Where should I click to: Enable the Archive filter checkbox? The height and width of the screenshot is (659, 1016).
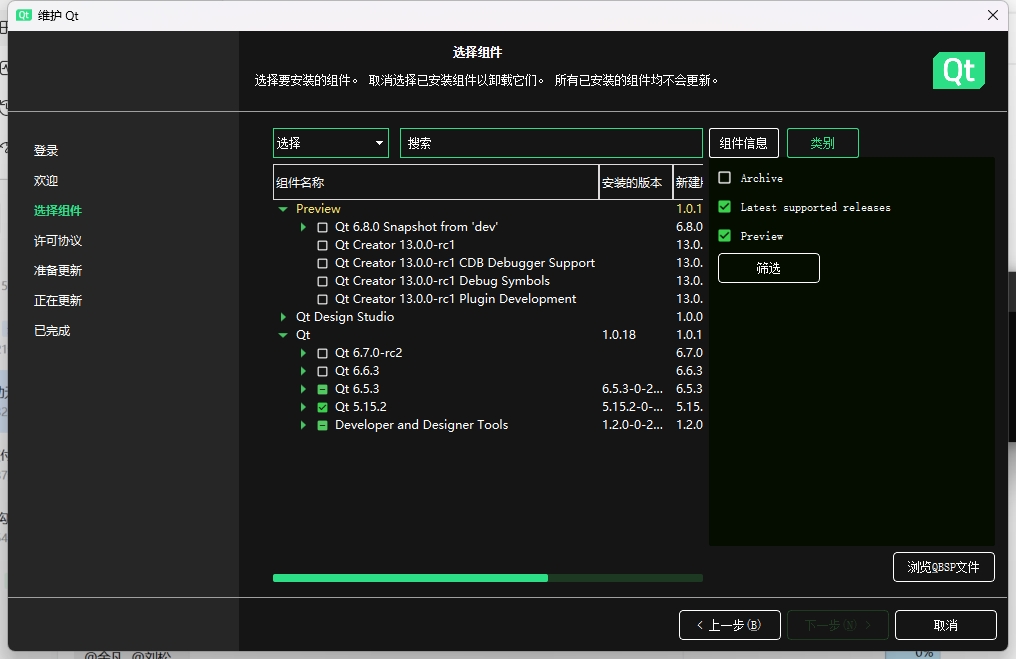point(724,178)
